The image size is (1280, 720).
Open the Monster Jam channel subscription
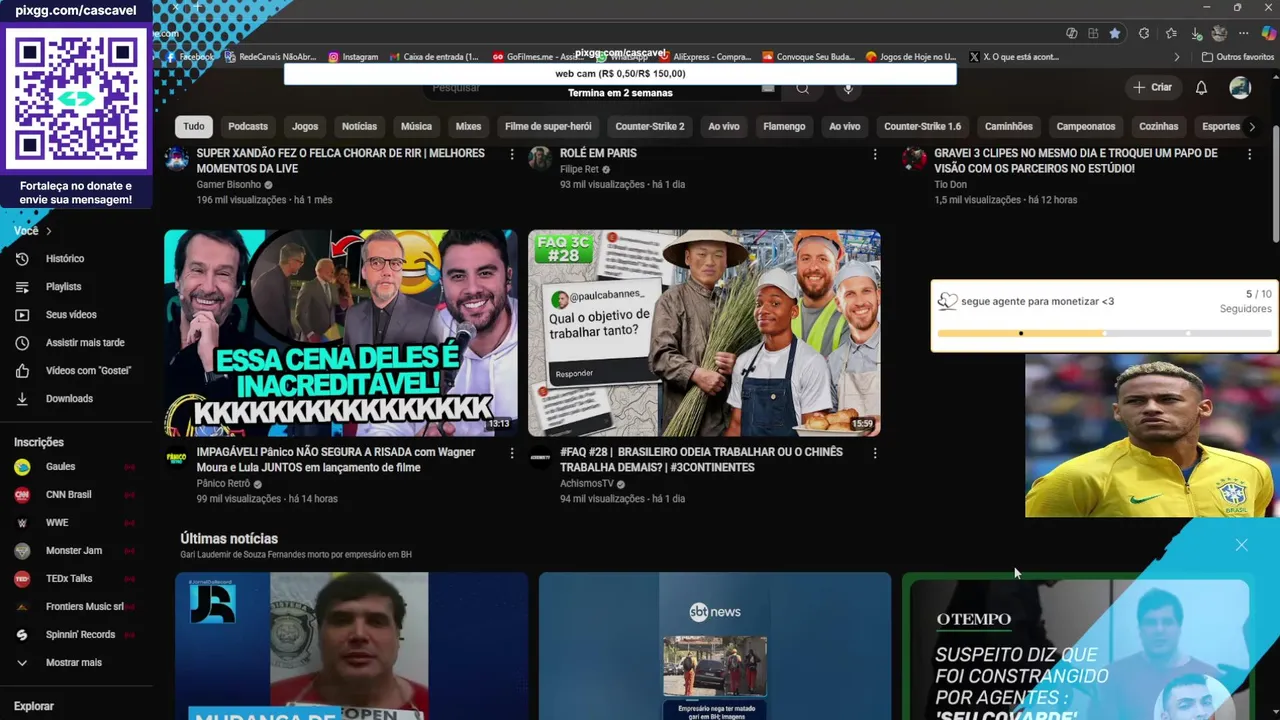[x=74, y=551]
